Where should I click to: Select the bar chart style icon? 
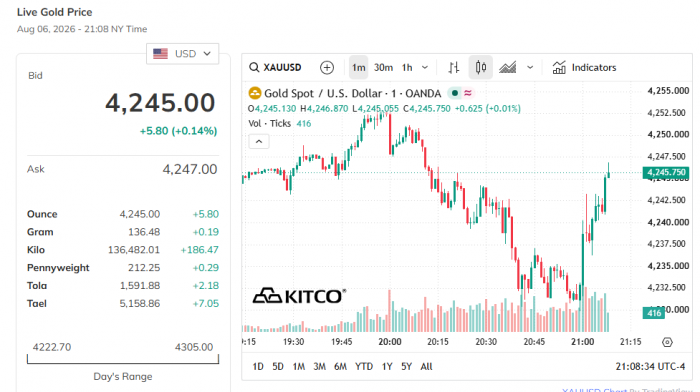(454, 67)
